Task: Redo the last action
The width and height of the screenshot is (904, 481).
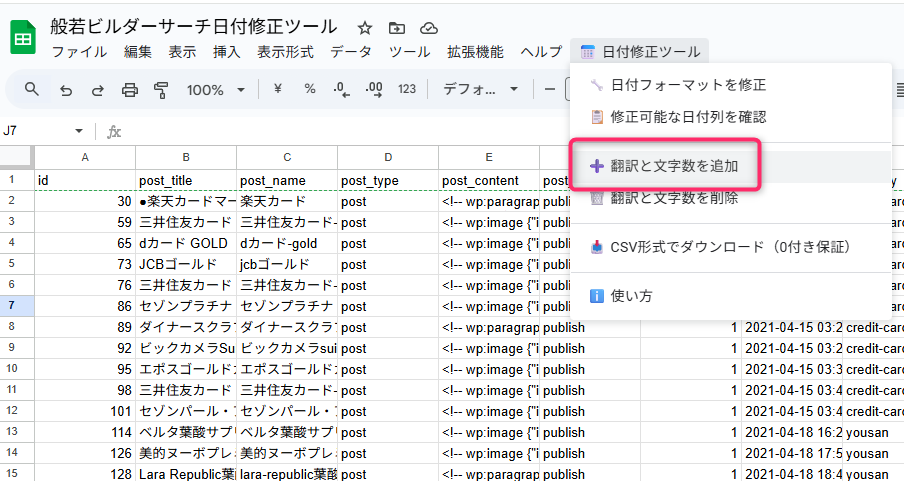Action: [x=98, y=90]
